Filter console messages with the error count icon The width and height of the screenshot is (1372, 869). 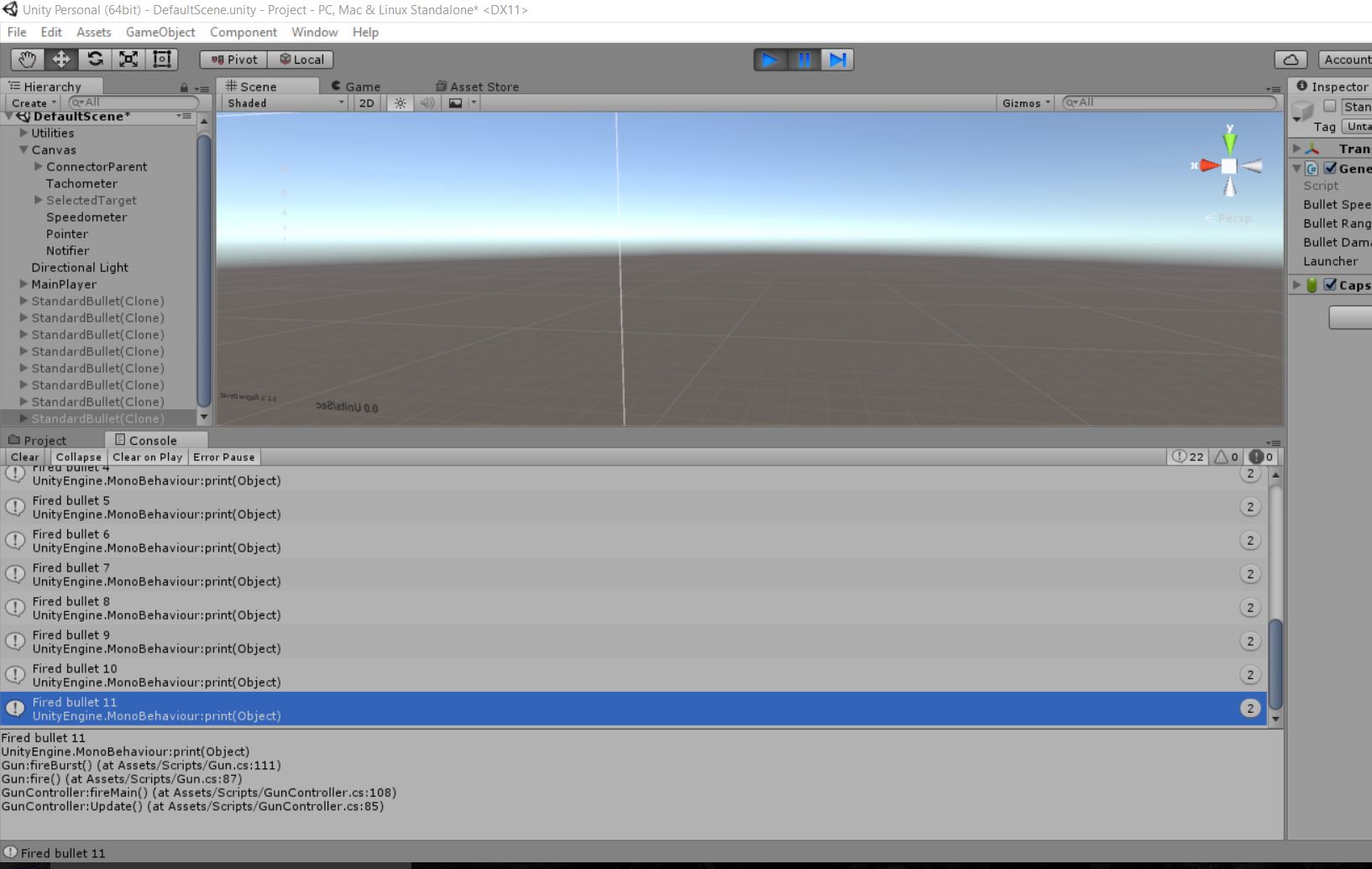point(1258,457)
